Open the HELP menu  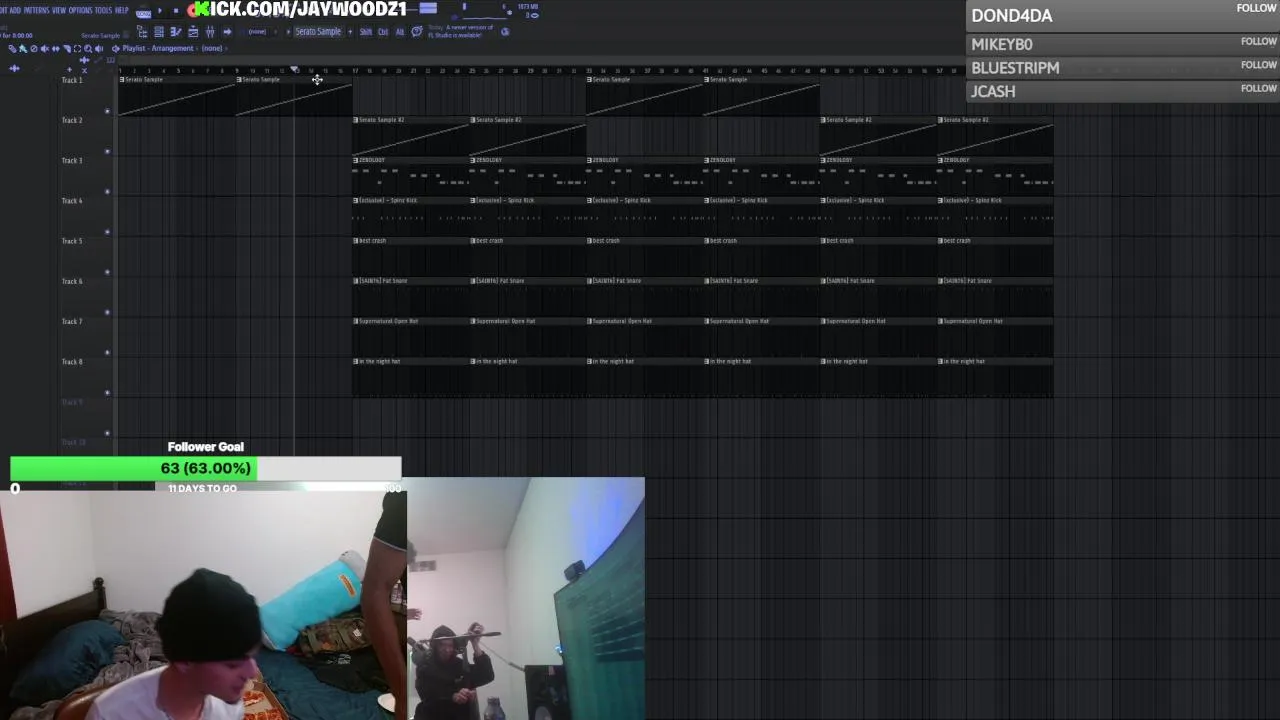121,10
